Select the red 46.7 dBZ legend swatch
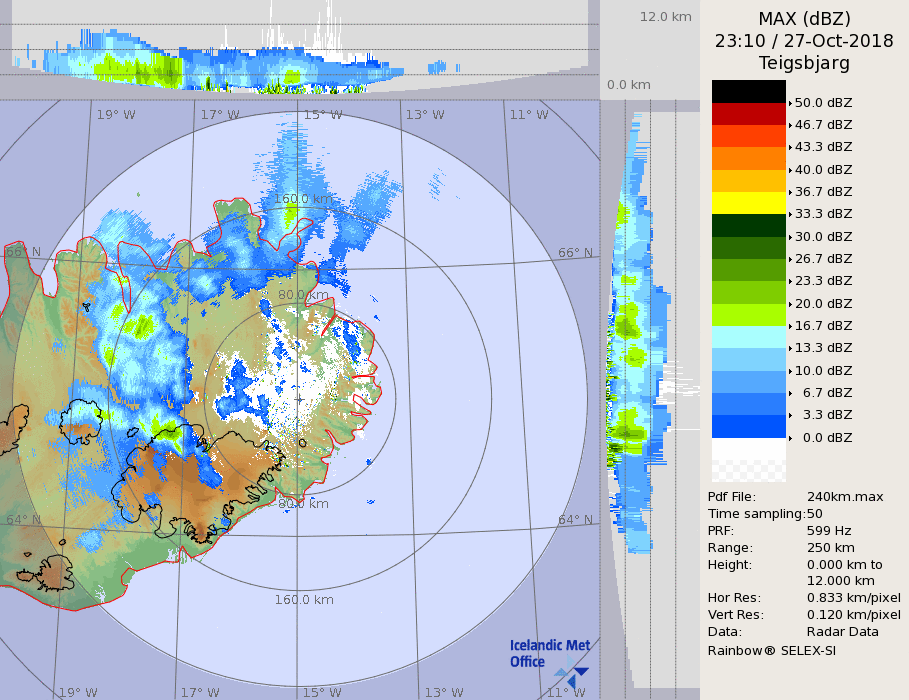 tap(748, 113)
